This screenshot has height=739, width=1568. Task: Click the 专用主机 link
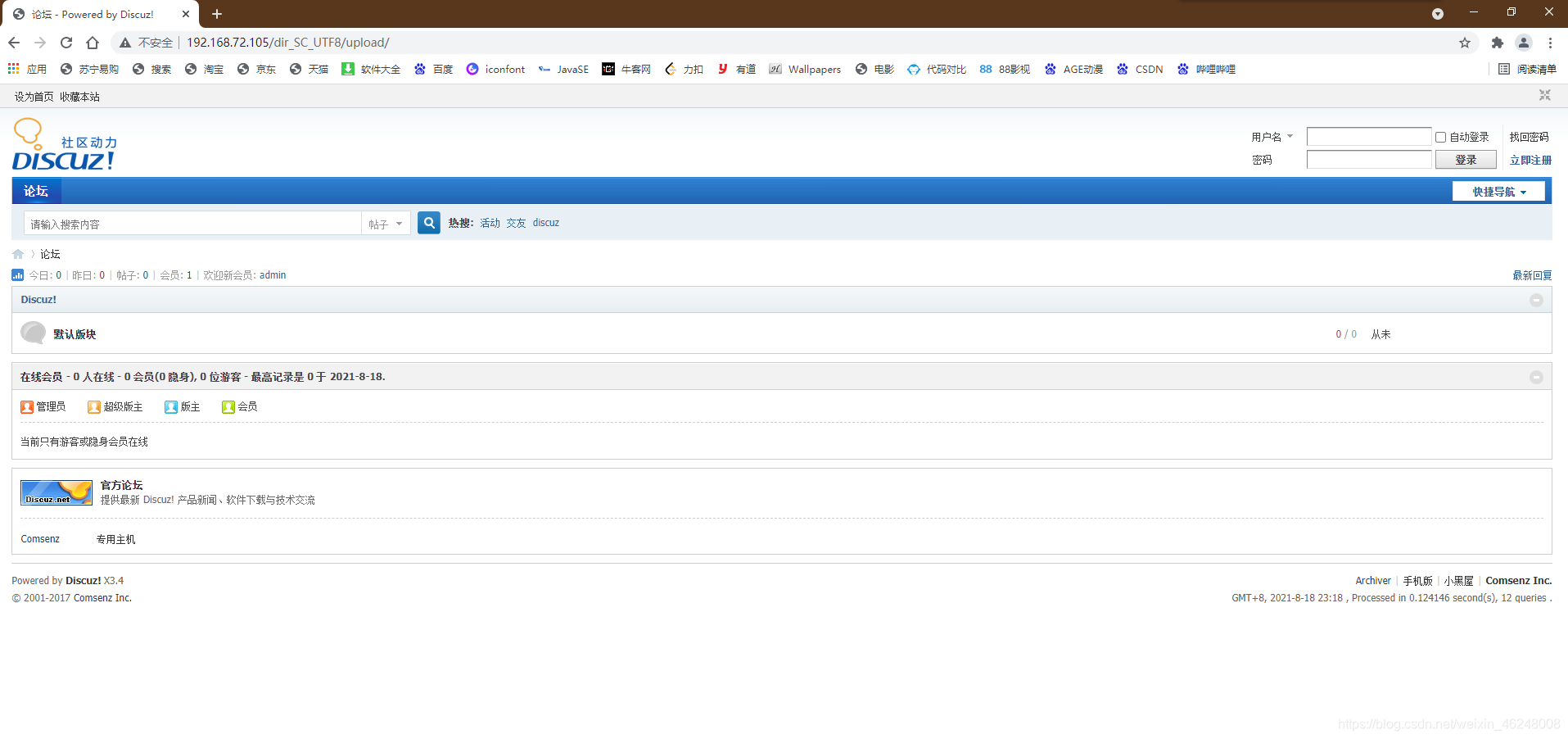(116, 539)
